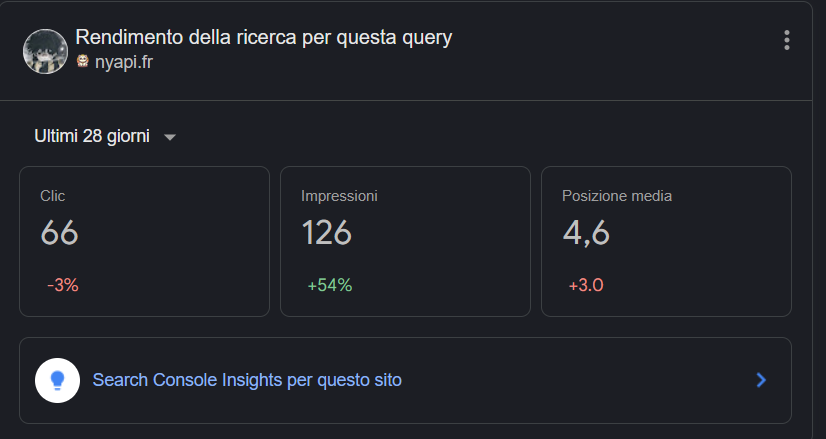Screen dimensions: 826x439
Task: Click the lightbulb Insights icon
Action: pos(58,380)
